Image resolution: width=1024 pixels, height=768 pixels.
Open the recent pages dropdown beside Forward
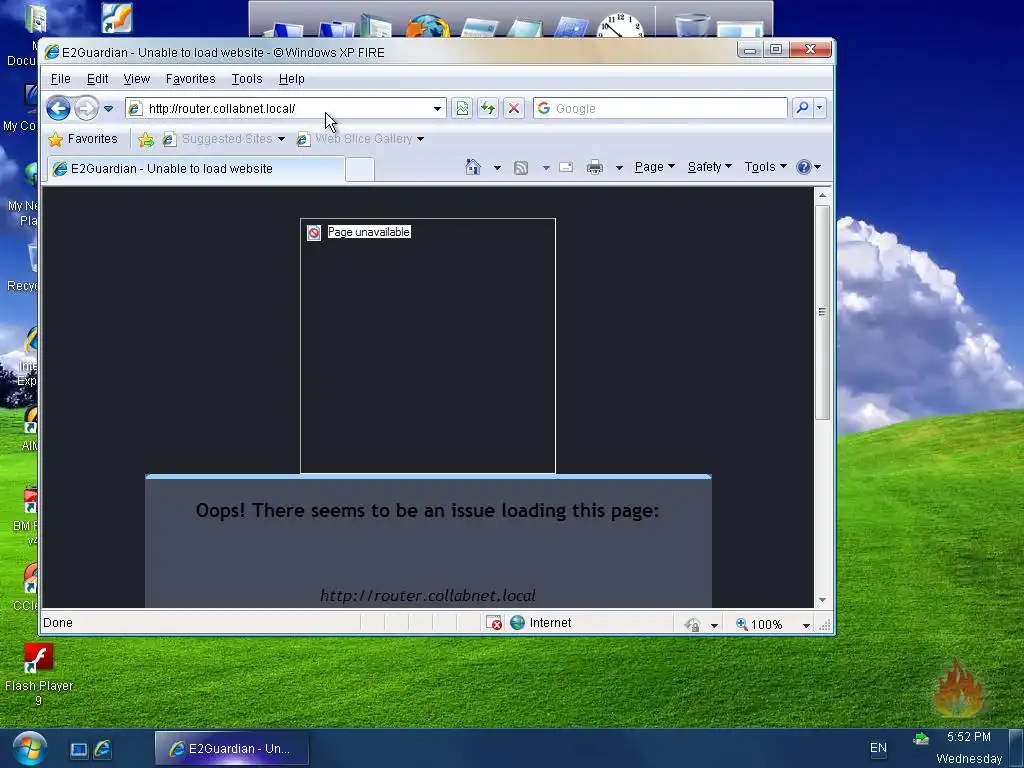108,108
